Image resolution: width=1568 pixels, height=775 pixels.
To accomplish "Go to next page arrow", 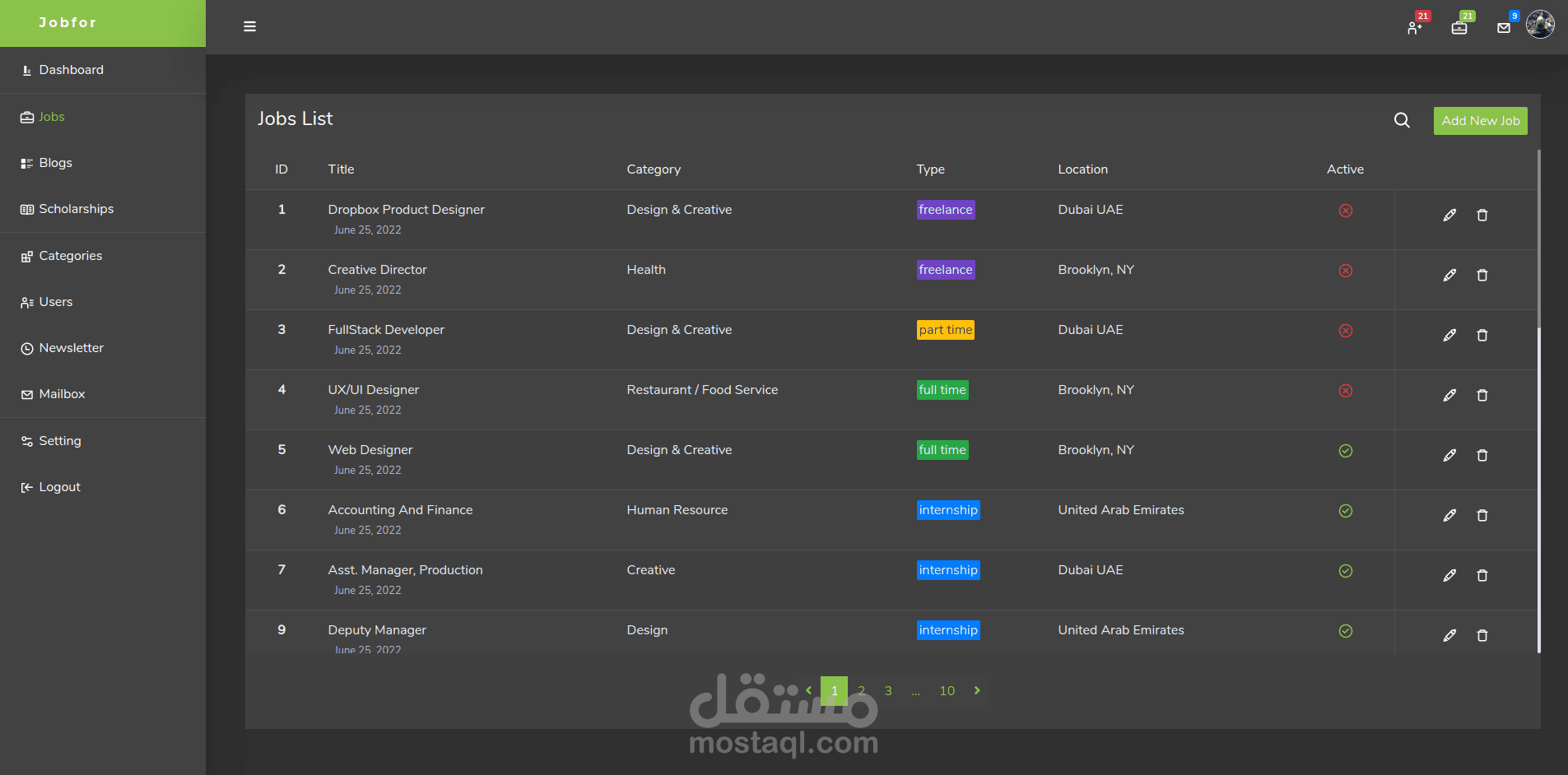I will pos(977,690).
